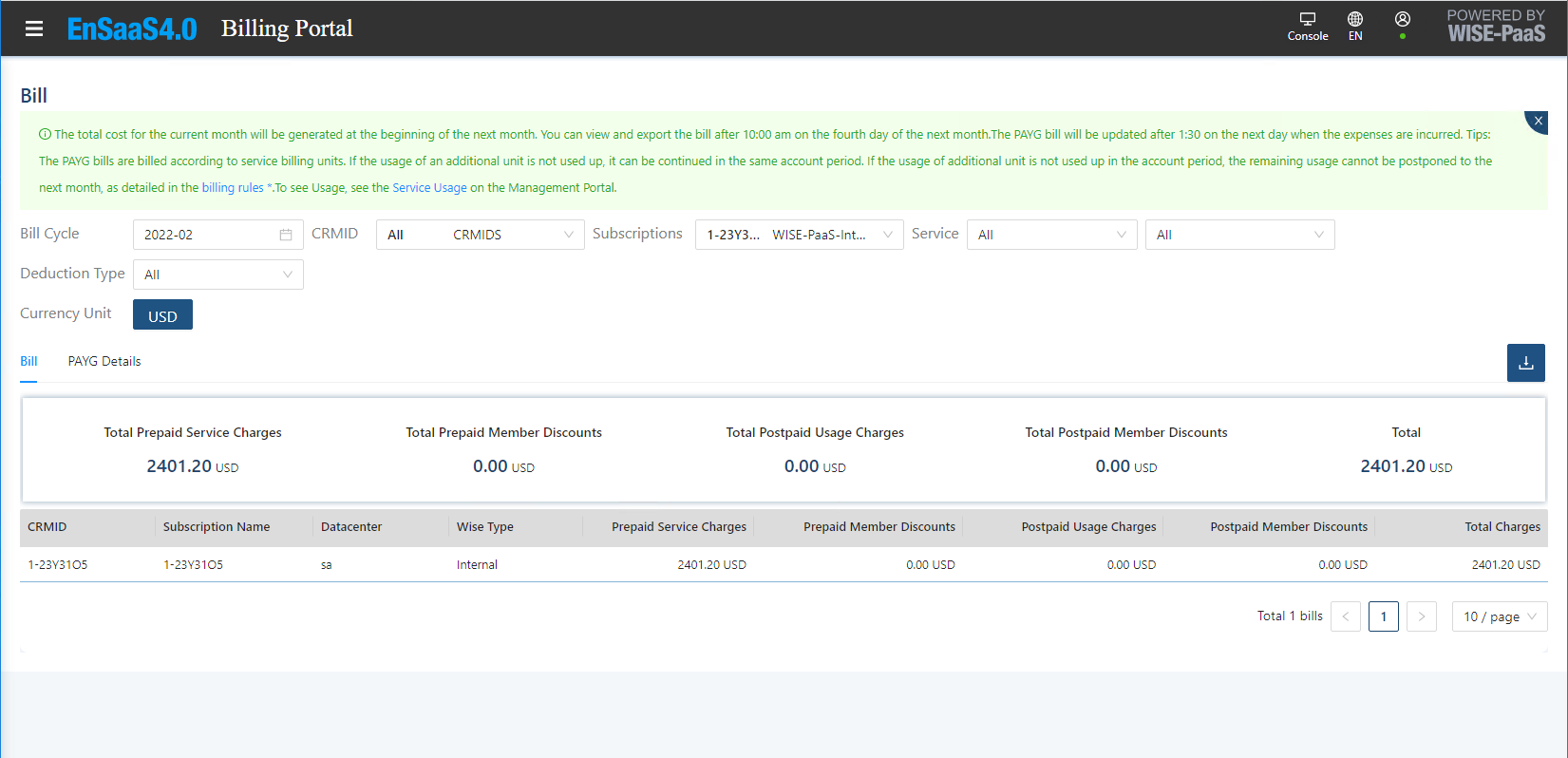
Task: Open the second Service filter dropdown
Action: click(1240, 235)
